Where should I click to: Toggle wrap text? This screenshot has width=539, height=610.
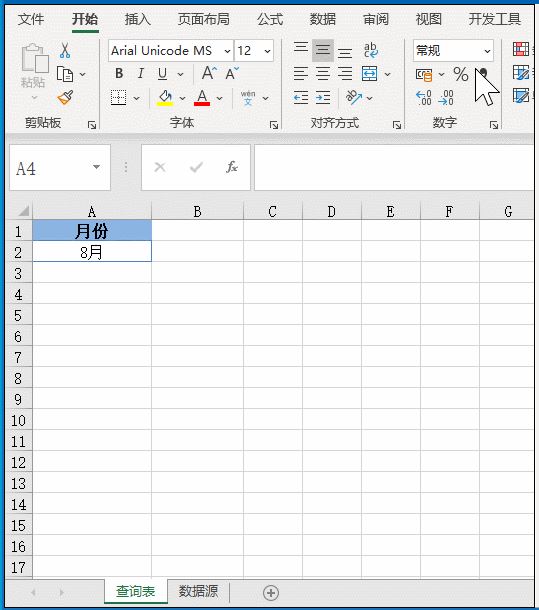(370, 50)
